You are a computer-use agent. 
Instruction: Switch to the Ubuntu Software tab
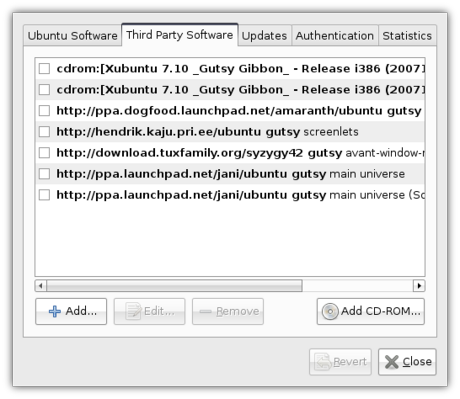click(72, 36)
